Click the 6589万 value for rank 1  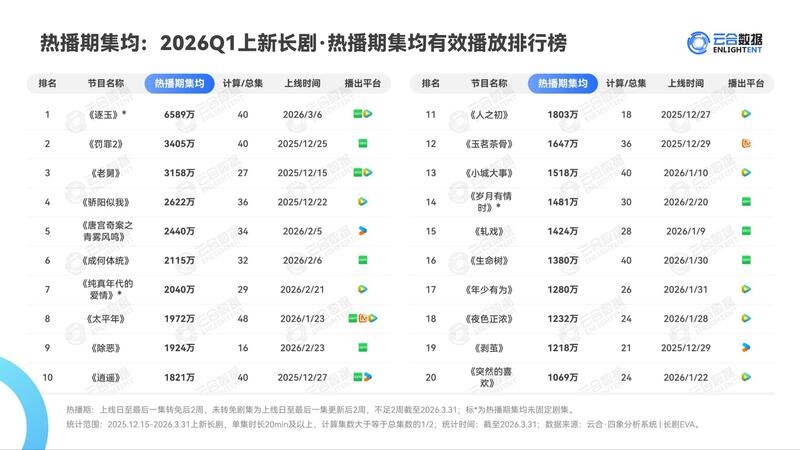(180, 115)
